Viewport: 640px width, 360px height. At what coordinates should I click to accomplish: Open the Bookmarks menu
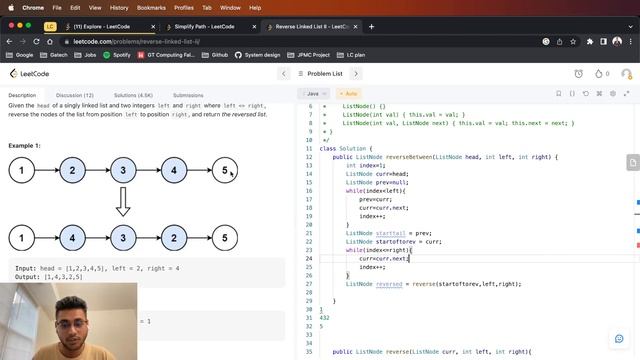coord(151,8)
